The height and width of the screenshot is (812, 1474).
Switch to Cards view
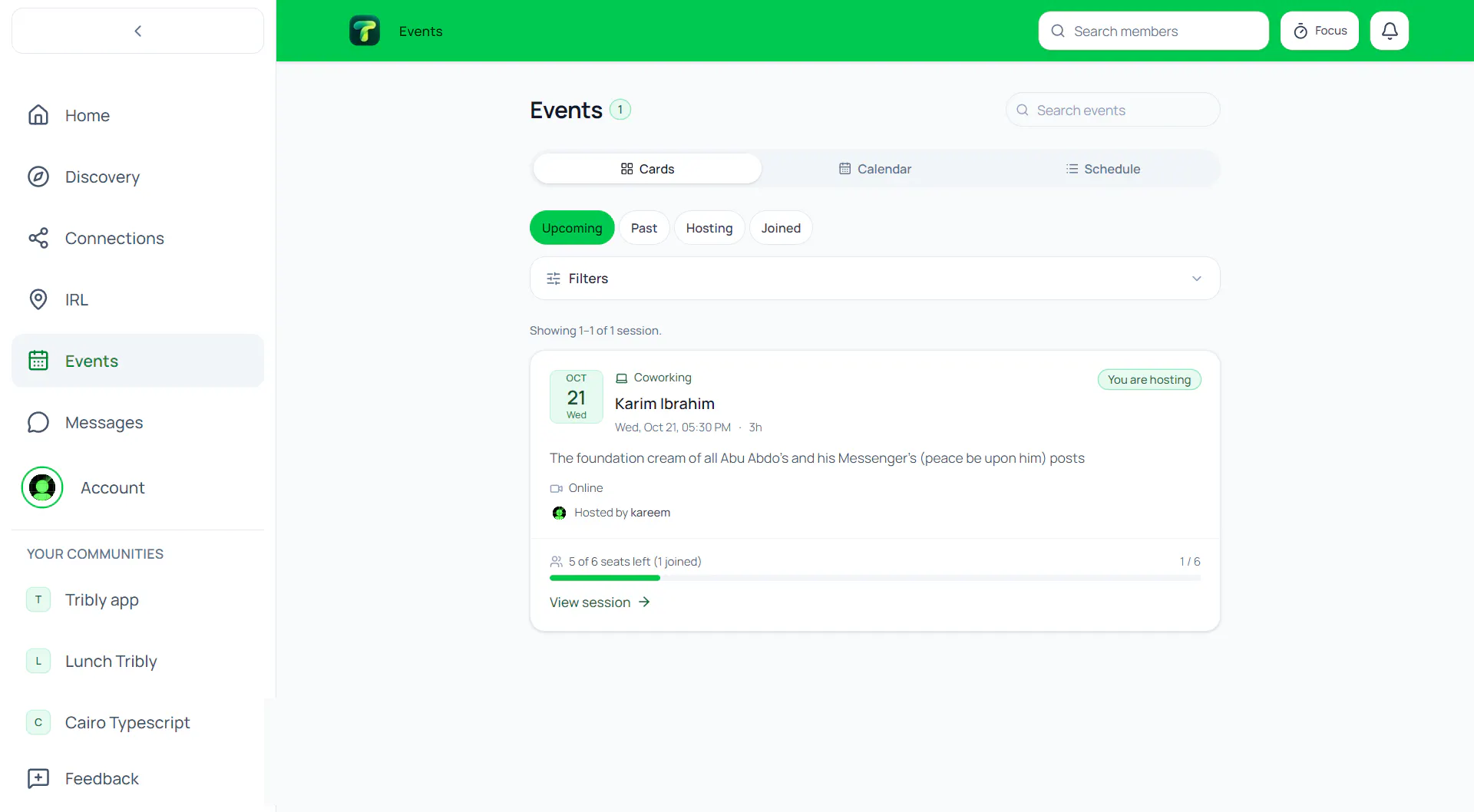click(x=647, y=169)
